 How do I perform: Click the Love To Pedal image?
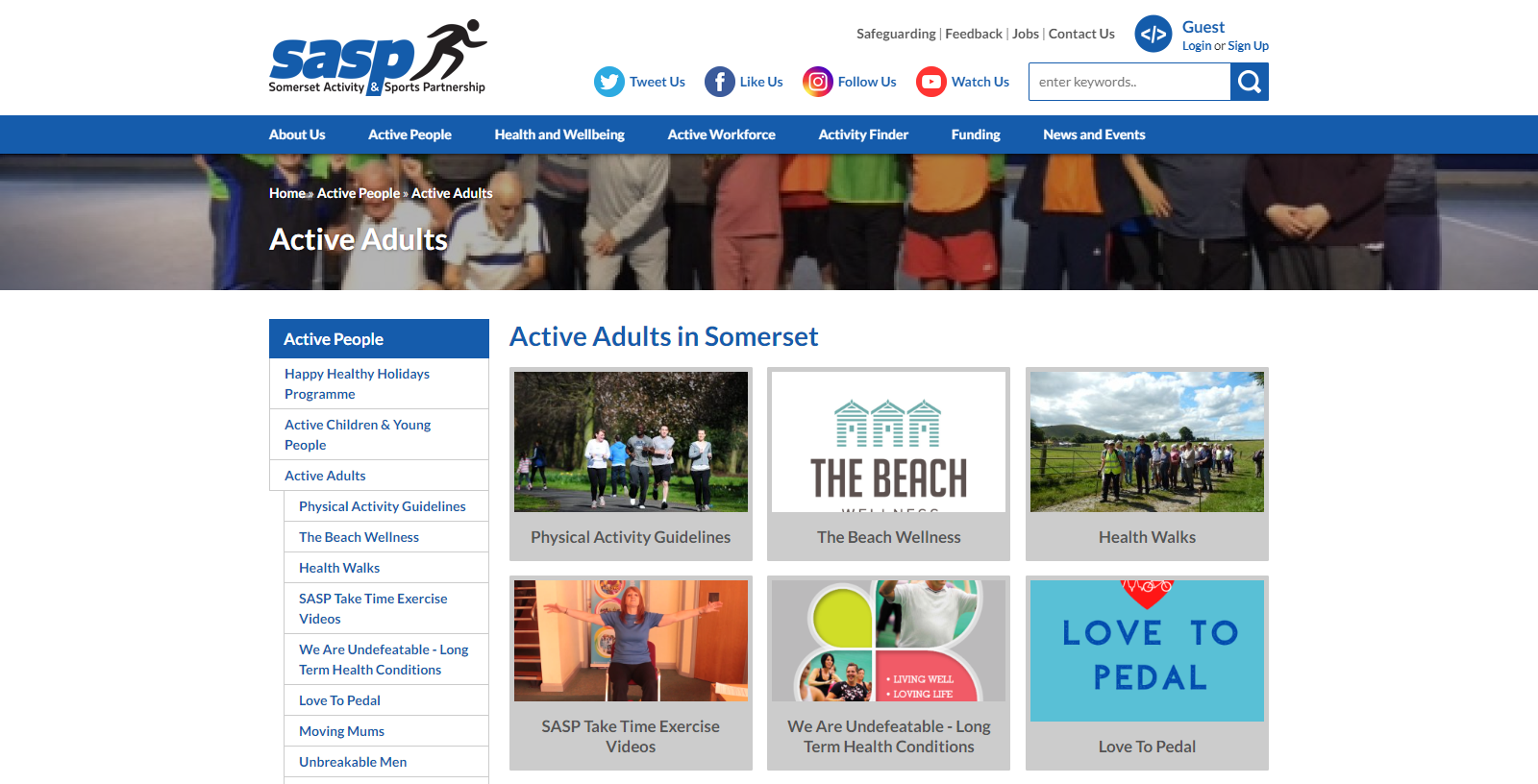[1147, 650]
